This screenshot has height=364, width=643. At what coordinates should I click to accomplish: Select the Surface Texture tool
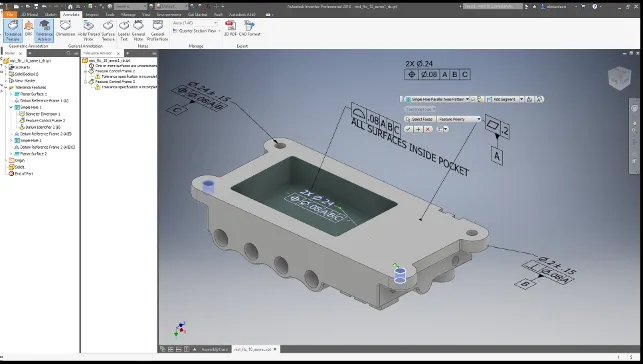click(x=108, y=31)
